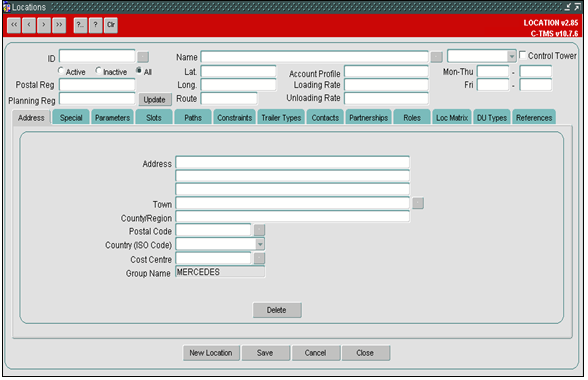Screen dimensions: 588x380
Task: Click the Fri end time field
Action: tap(536, 85)
